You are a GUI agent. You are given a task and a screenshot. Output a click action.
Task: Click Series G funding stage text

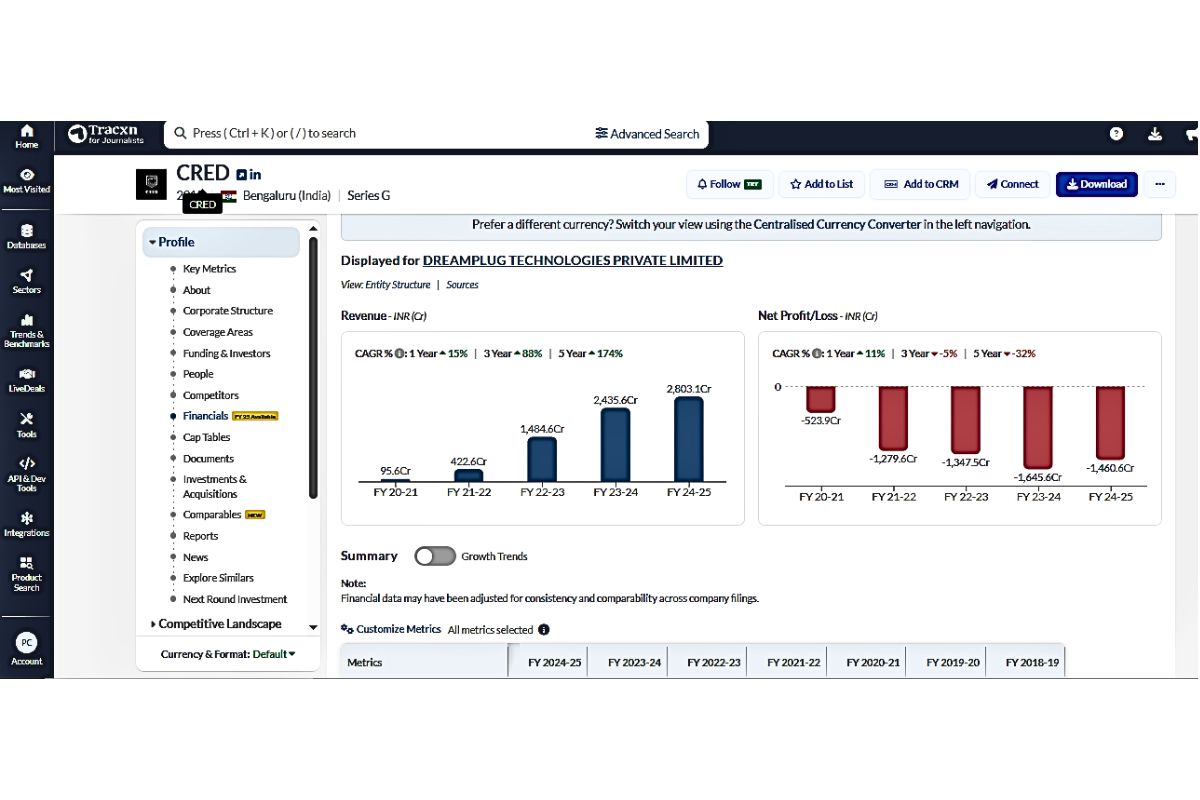point(368,195)
